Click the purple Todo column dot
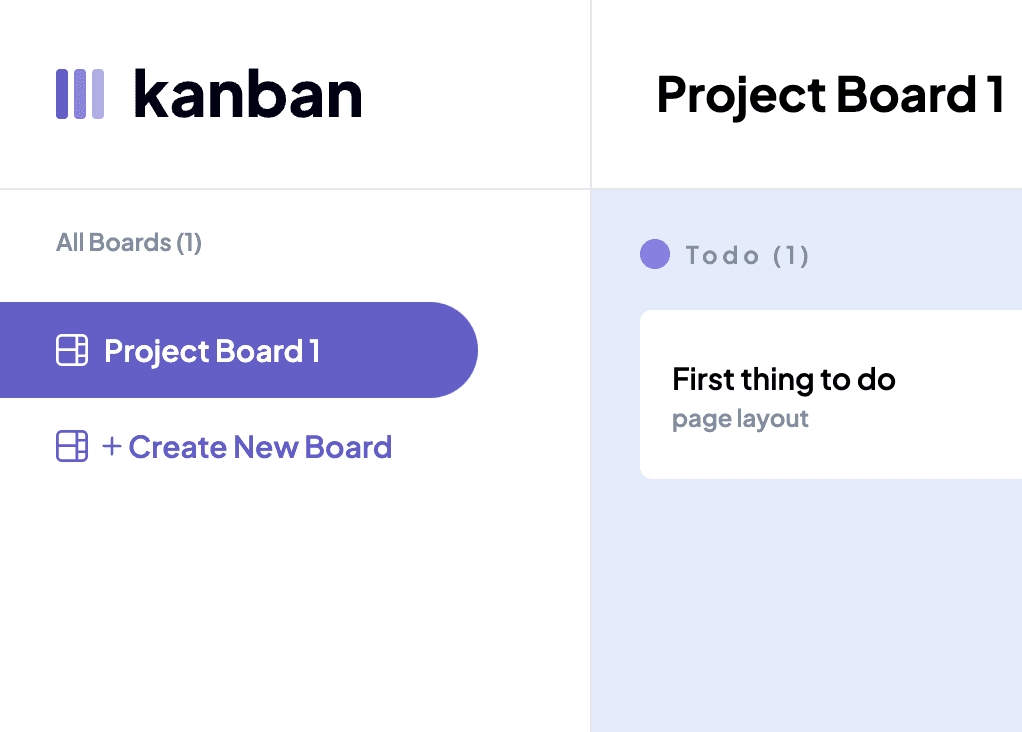The image size is (1022, 732). [x=654, y=255]
